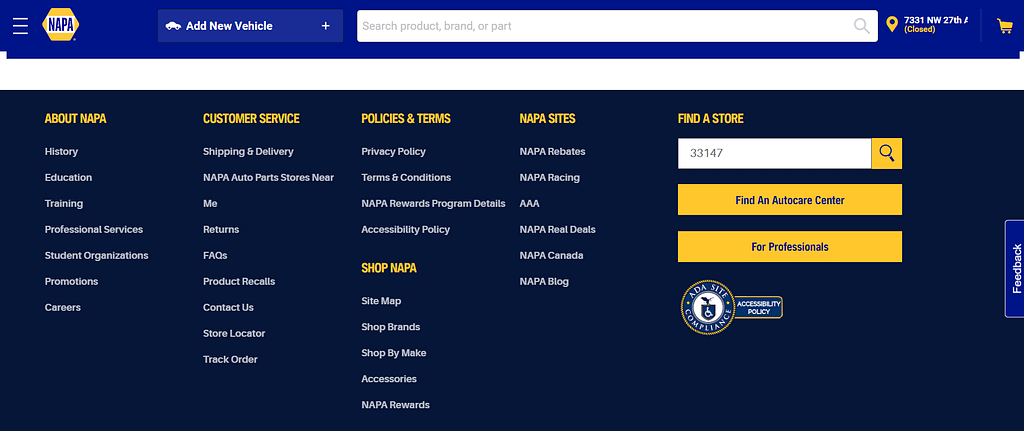Screen dimensions: 1024x431
Task: Click the POLICIES & TERMS heading
Action: point(406,119)
